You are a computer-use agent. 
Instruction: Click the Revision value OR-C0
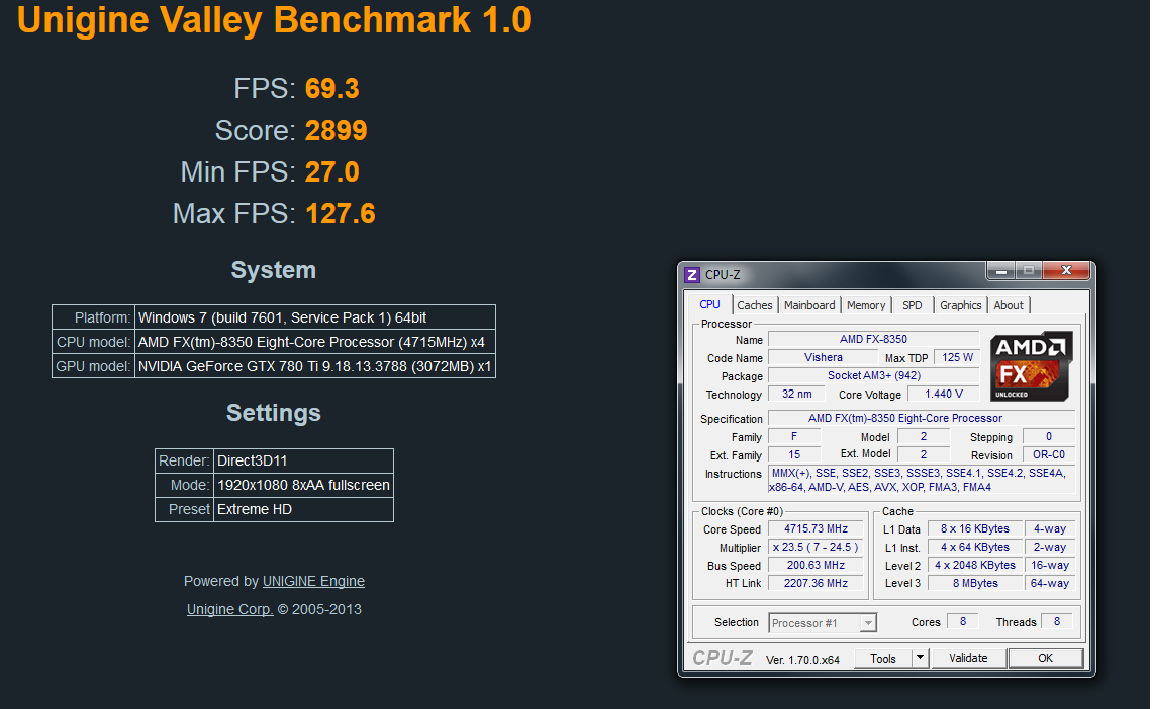point(1049,455)
